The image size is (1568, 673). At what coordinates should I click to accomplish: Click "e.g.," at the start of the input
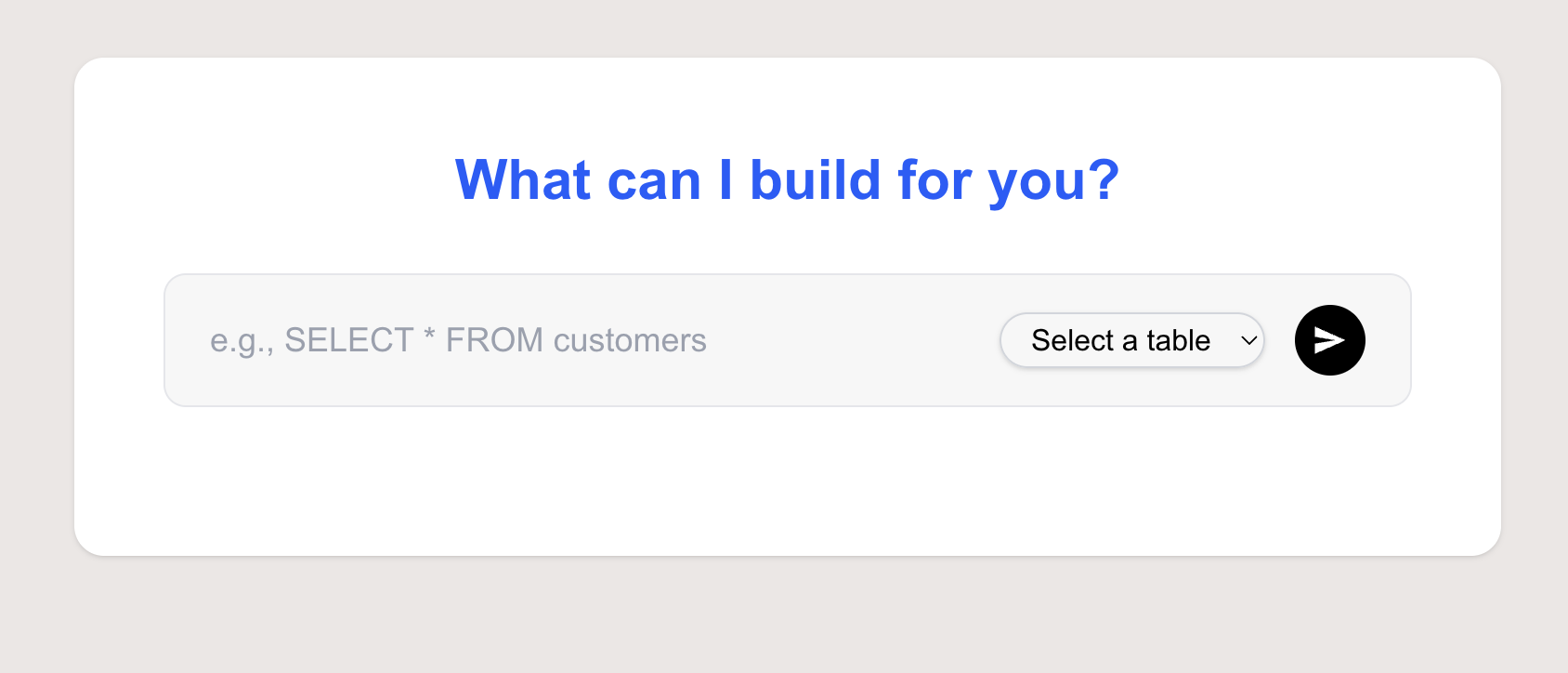(242, 341)
